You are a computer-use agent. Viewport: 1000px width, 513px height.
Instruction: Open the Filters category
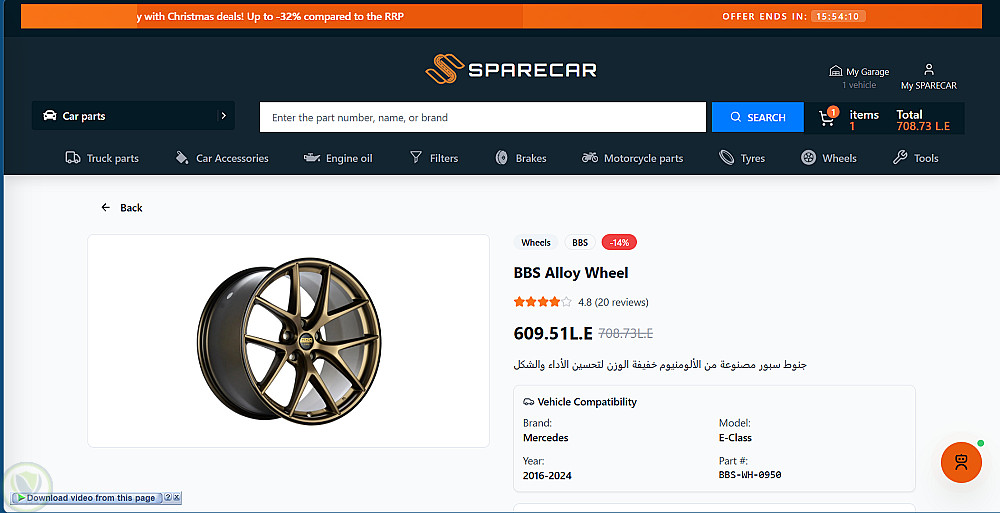coord(434,158)
